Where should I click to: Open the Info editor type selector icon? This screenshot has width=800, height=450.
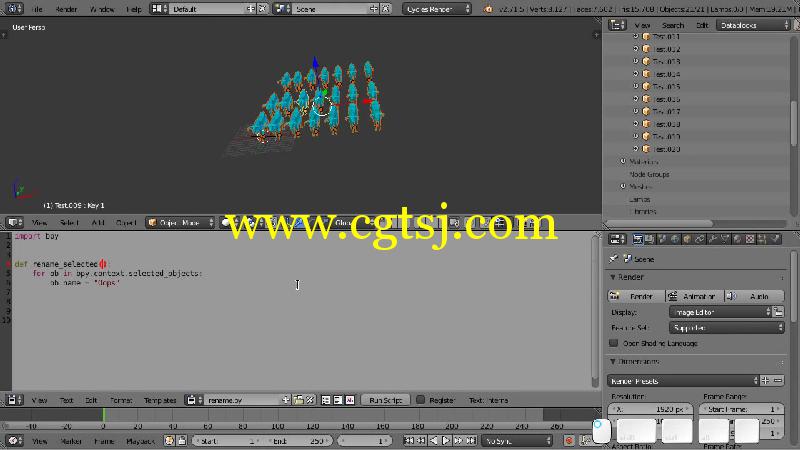[13, 9]
